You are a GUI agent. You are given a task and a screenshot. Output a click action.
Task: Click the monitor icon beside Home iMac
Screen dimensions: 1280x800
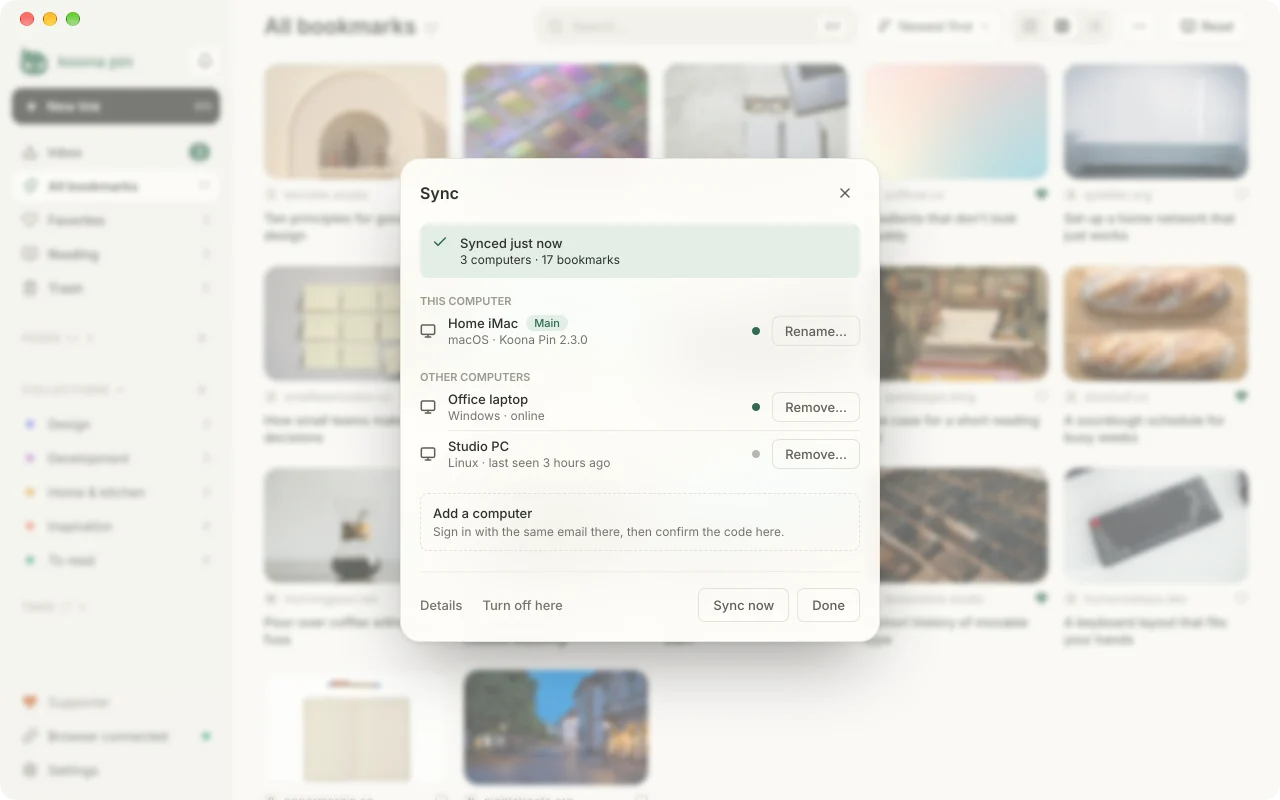point(428,331)
